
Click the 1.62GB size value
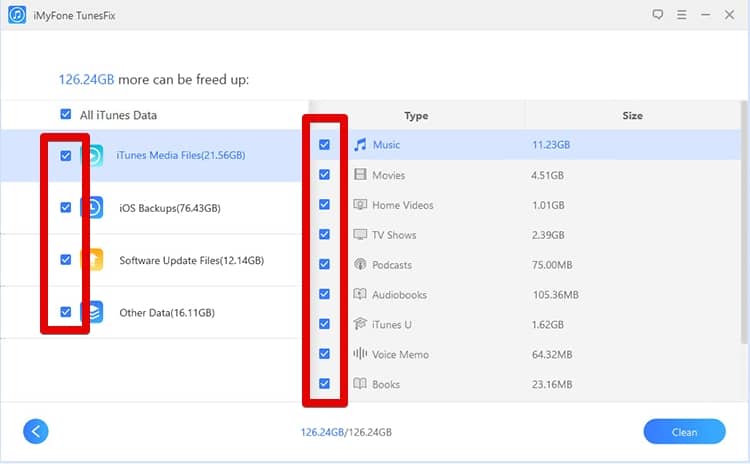pos(548,325)
